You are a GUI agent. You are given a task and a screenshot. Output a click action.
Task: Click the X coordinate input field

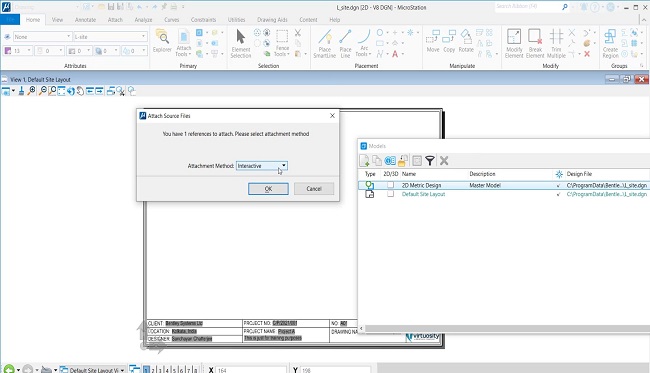(251, 370)
